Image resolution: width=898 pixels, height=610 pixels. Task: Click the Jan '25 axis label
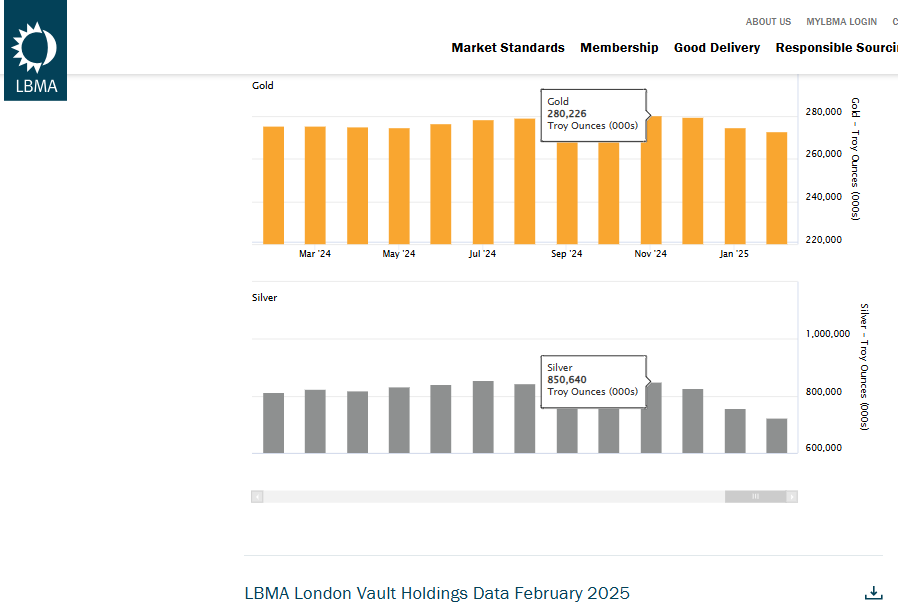point(734,254)
